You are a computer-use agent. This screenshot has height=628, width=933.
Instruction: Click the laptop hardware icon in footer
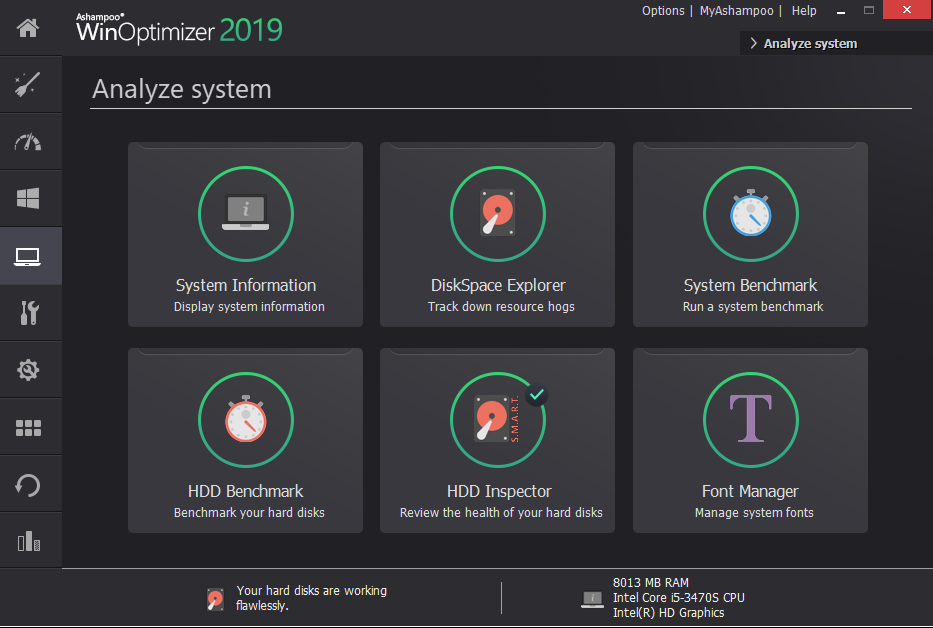click(x=593, y=599)
